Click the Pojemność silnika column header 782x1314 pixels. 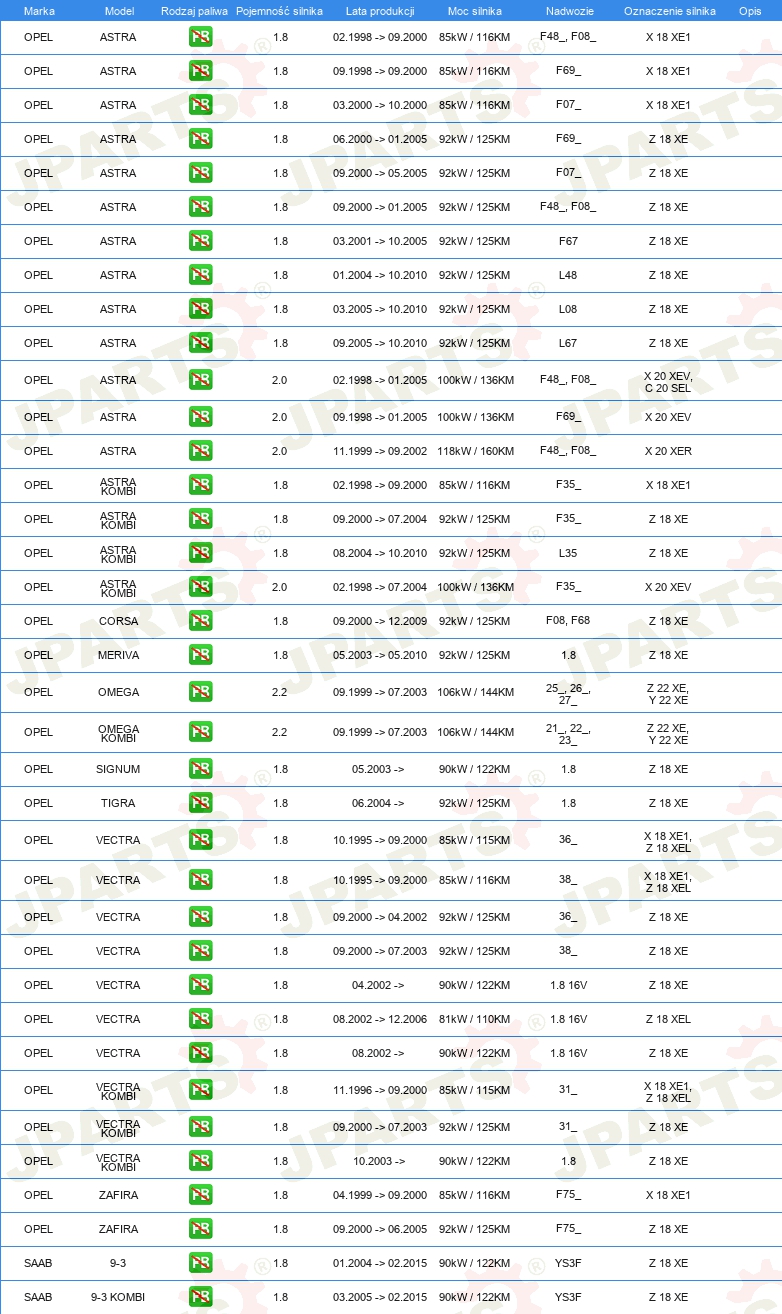pos(280,11)
